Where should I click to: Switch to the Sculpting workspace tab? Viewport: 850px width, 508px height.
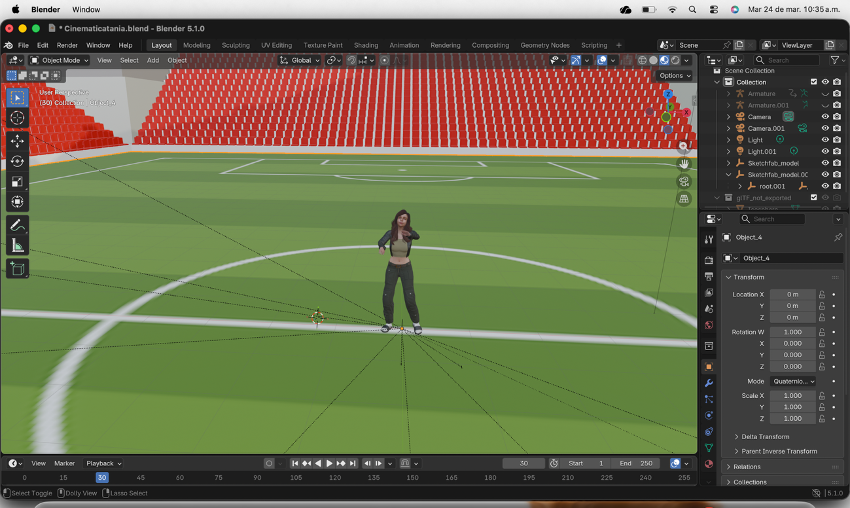tap(236, 45)
